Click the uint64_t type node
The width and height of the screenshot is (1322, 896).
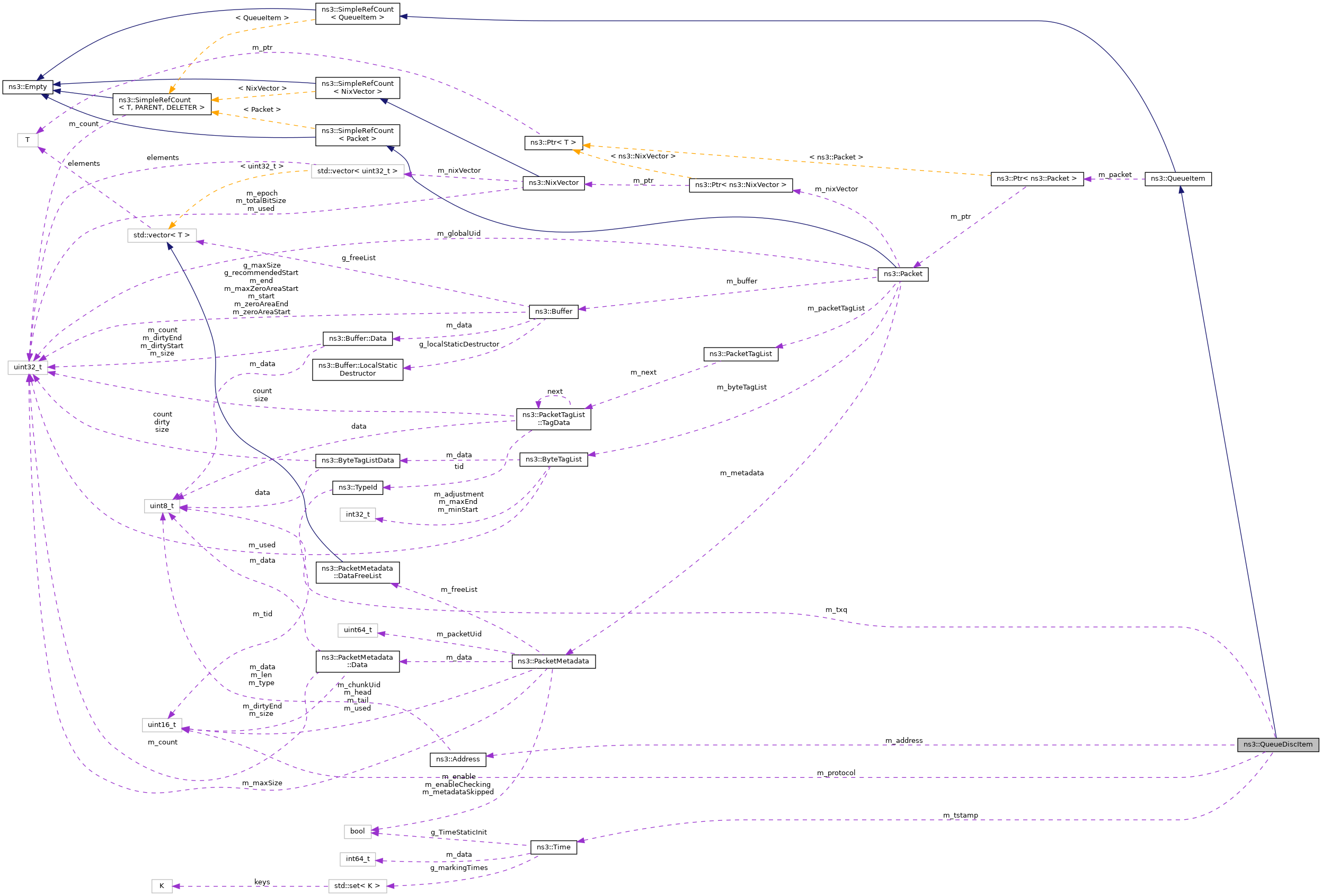(358, 631)
